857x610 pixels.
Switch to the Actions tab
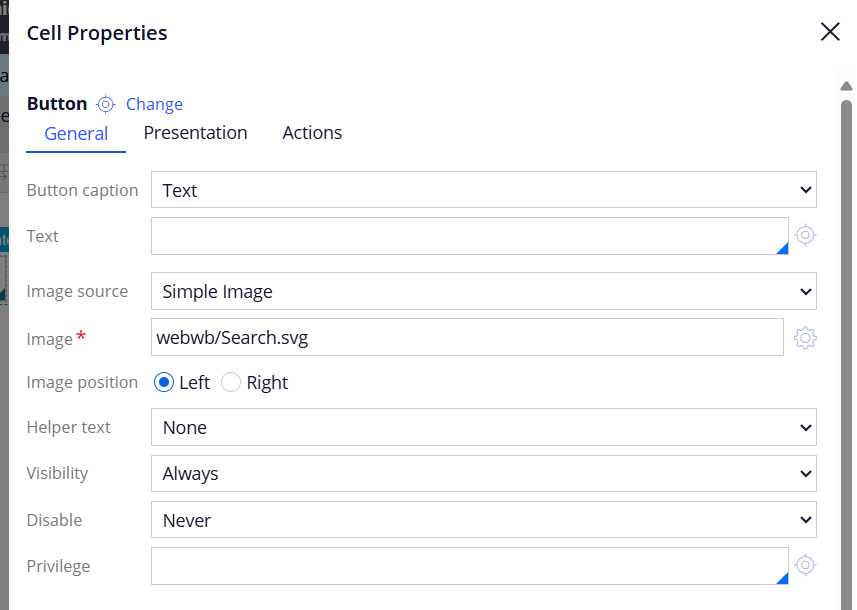pos(312,133)
